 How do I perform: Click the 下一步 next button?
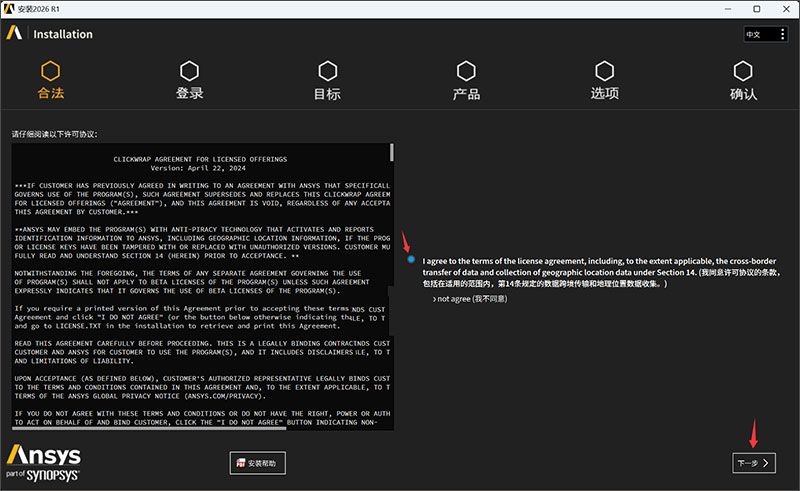click(x=754, y=463)
